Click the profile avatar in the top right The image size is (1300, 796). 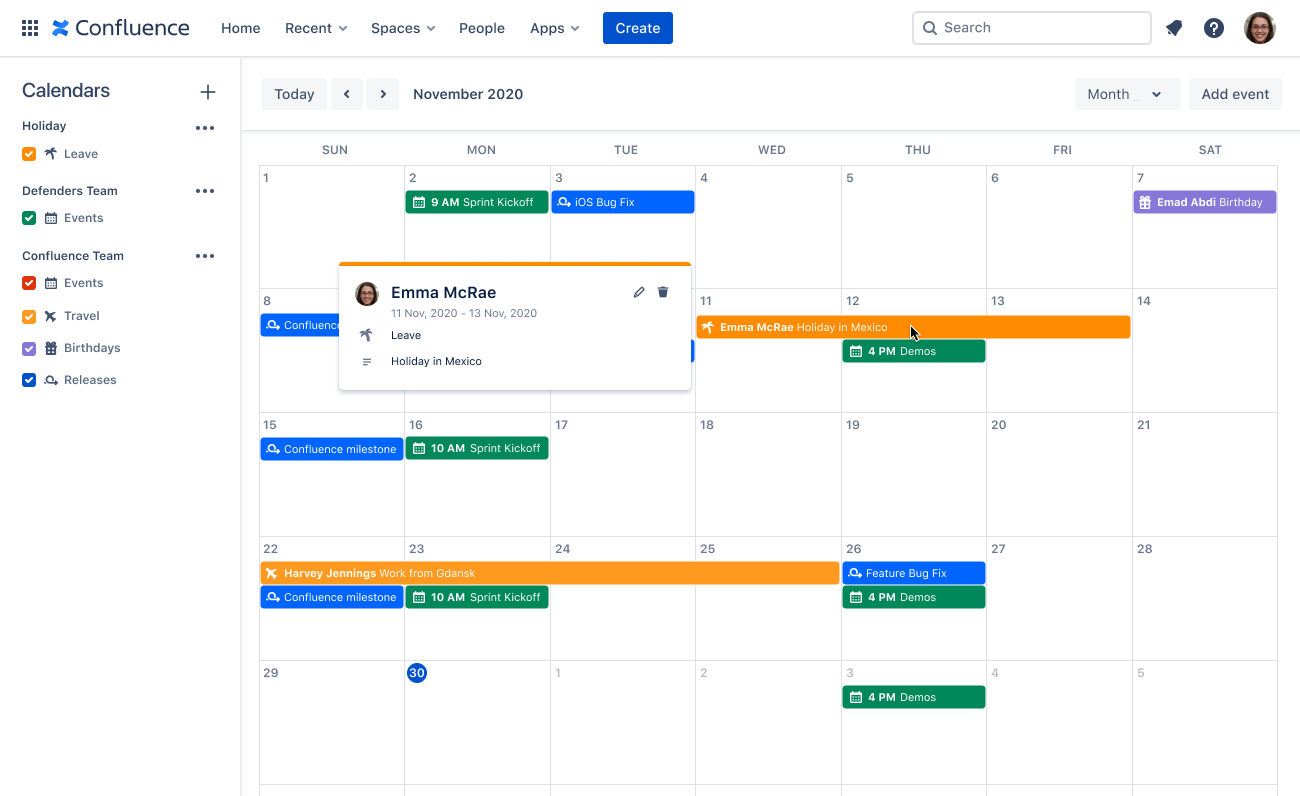[x=1259, y=27]
